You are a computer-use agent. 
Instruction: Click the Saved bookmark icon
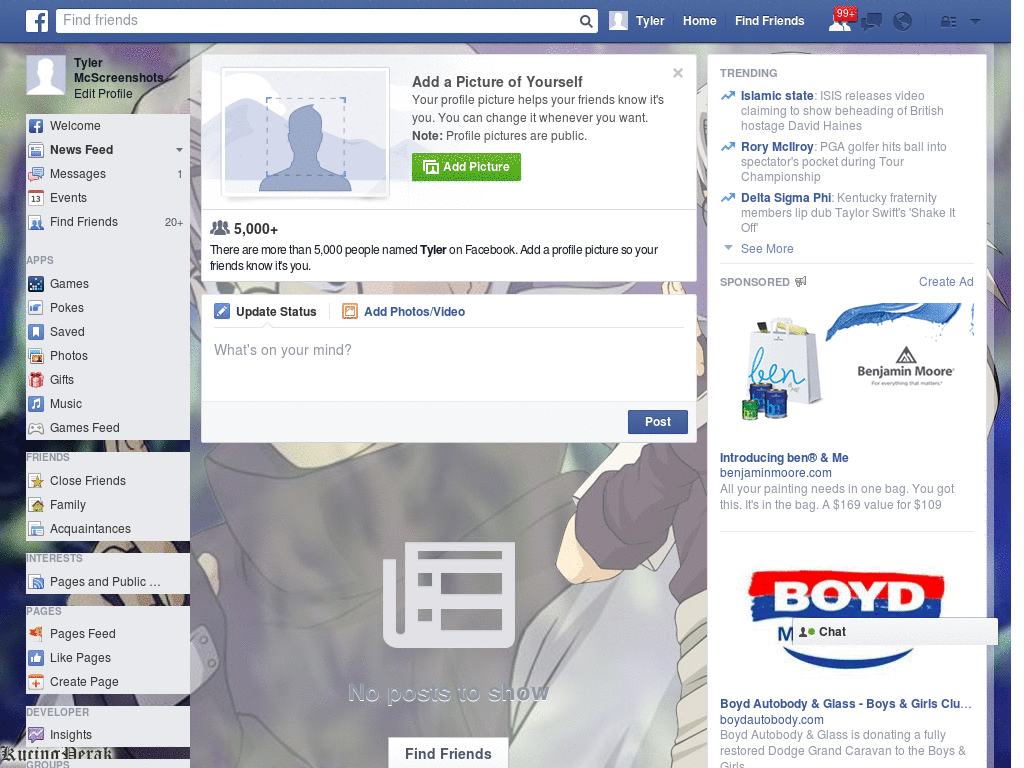[x=36, y=332]
